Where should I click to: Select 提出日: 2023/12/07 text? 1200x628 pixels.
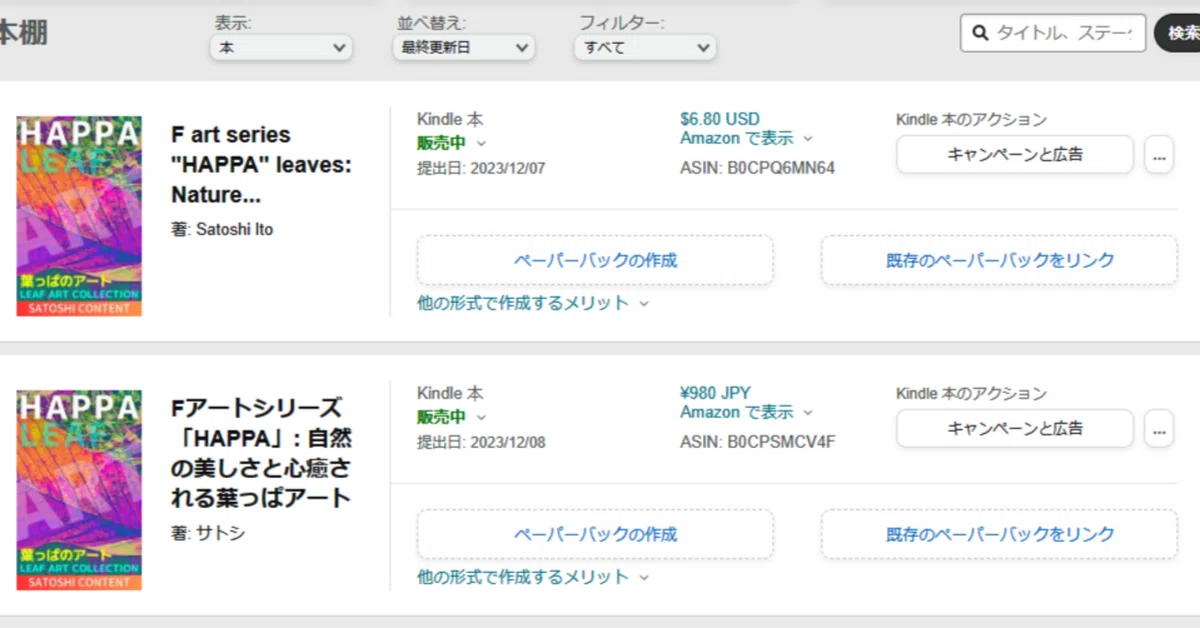pyautogui.click(x=481, y=168)
